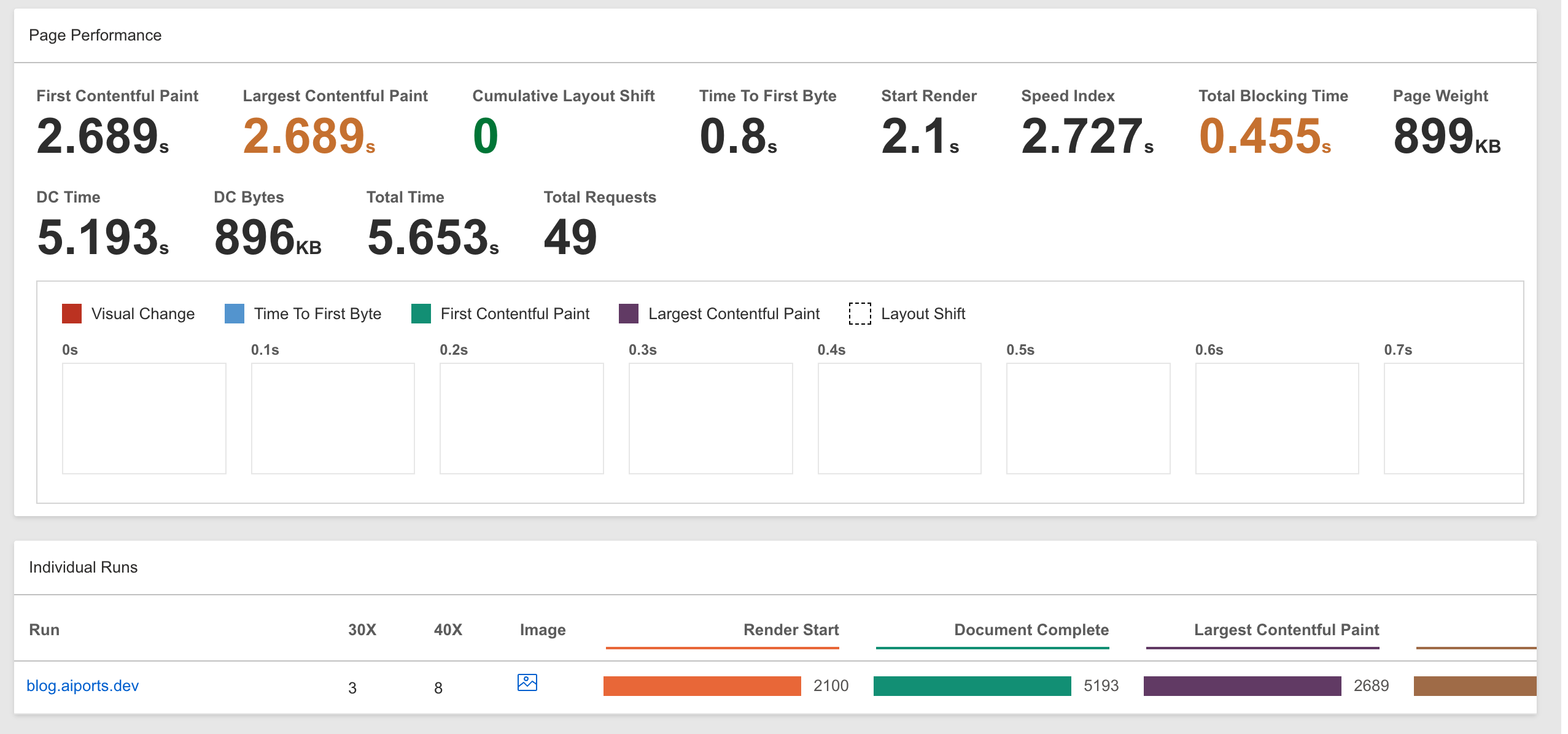Click the red Visual Change legend swatch

pos(72,314)
